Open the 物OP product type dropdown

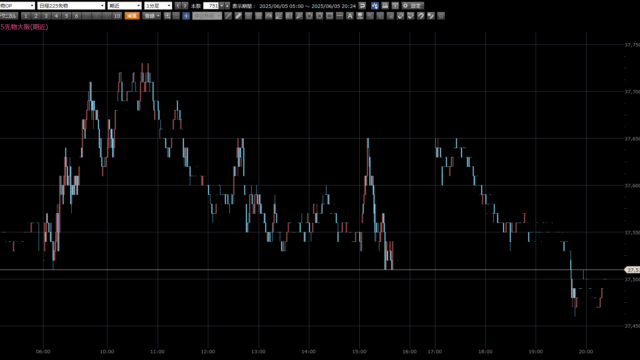click(17, 6)
